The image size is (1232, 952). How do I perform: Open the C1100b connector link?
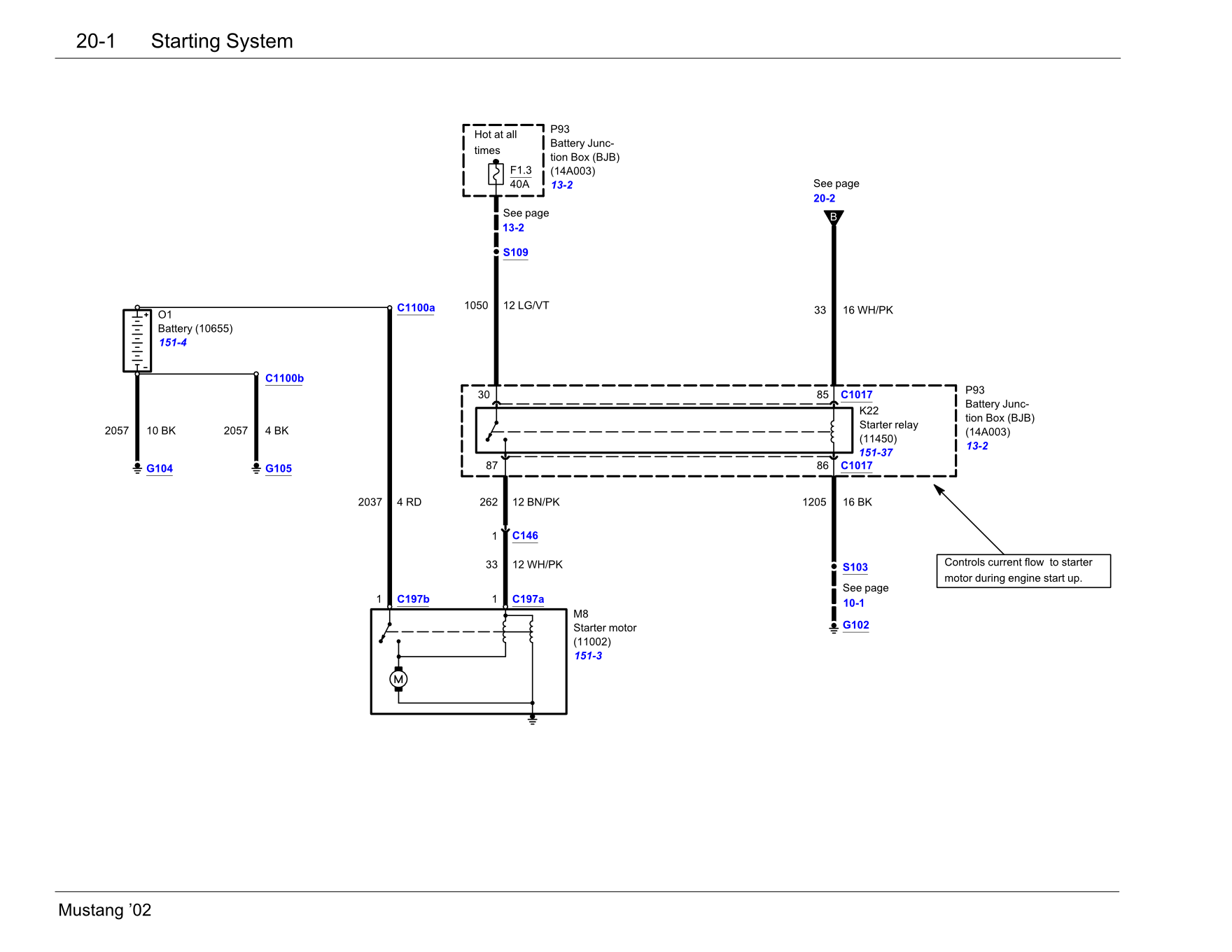(284, 379)
